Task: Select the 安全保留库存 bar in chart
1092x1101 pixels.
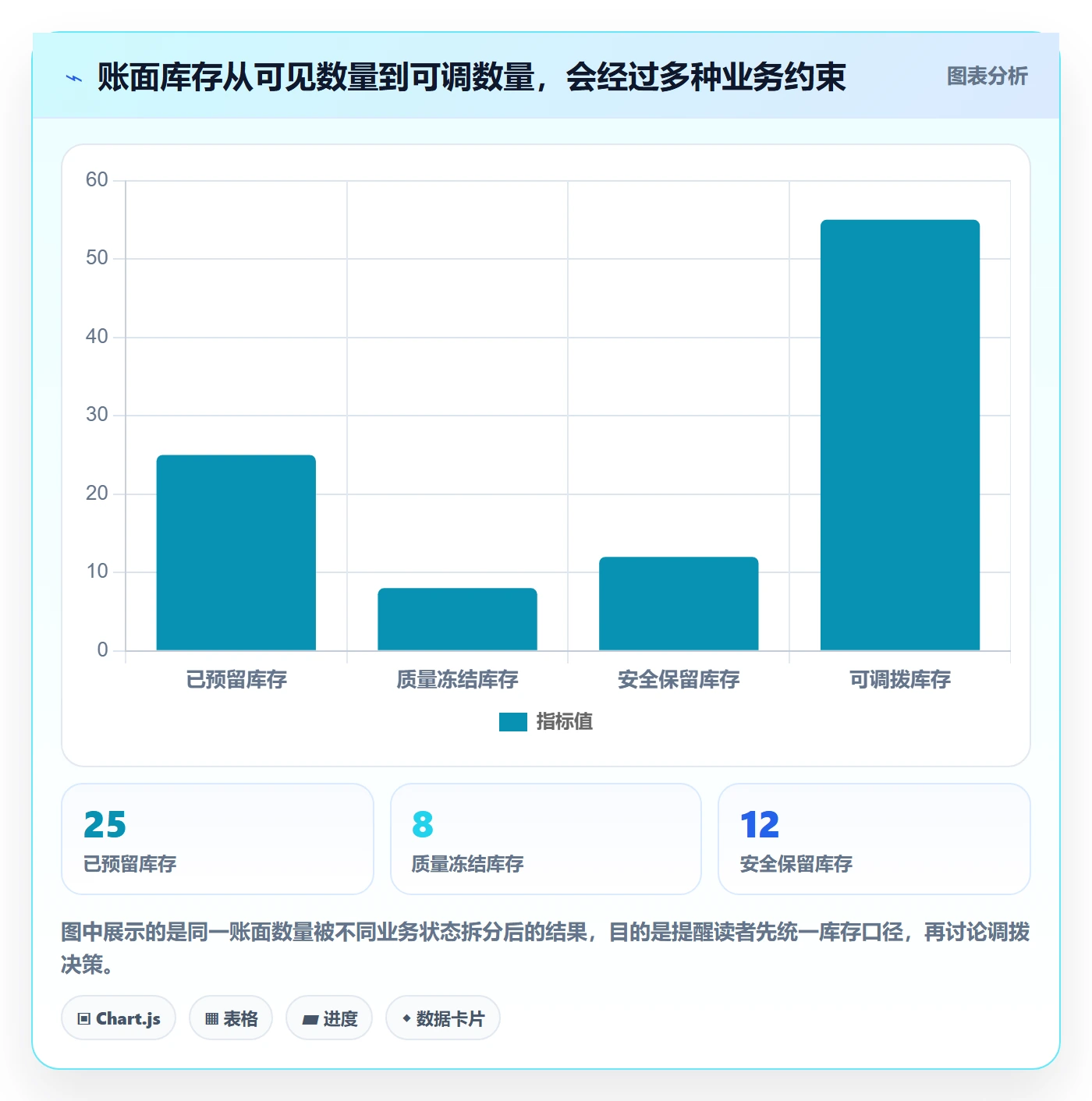Action: [x=679, y=604]
